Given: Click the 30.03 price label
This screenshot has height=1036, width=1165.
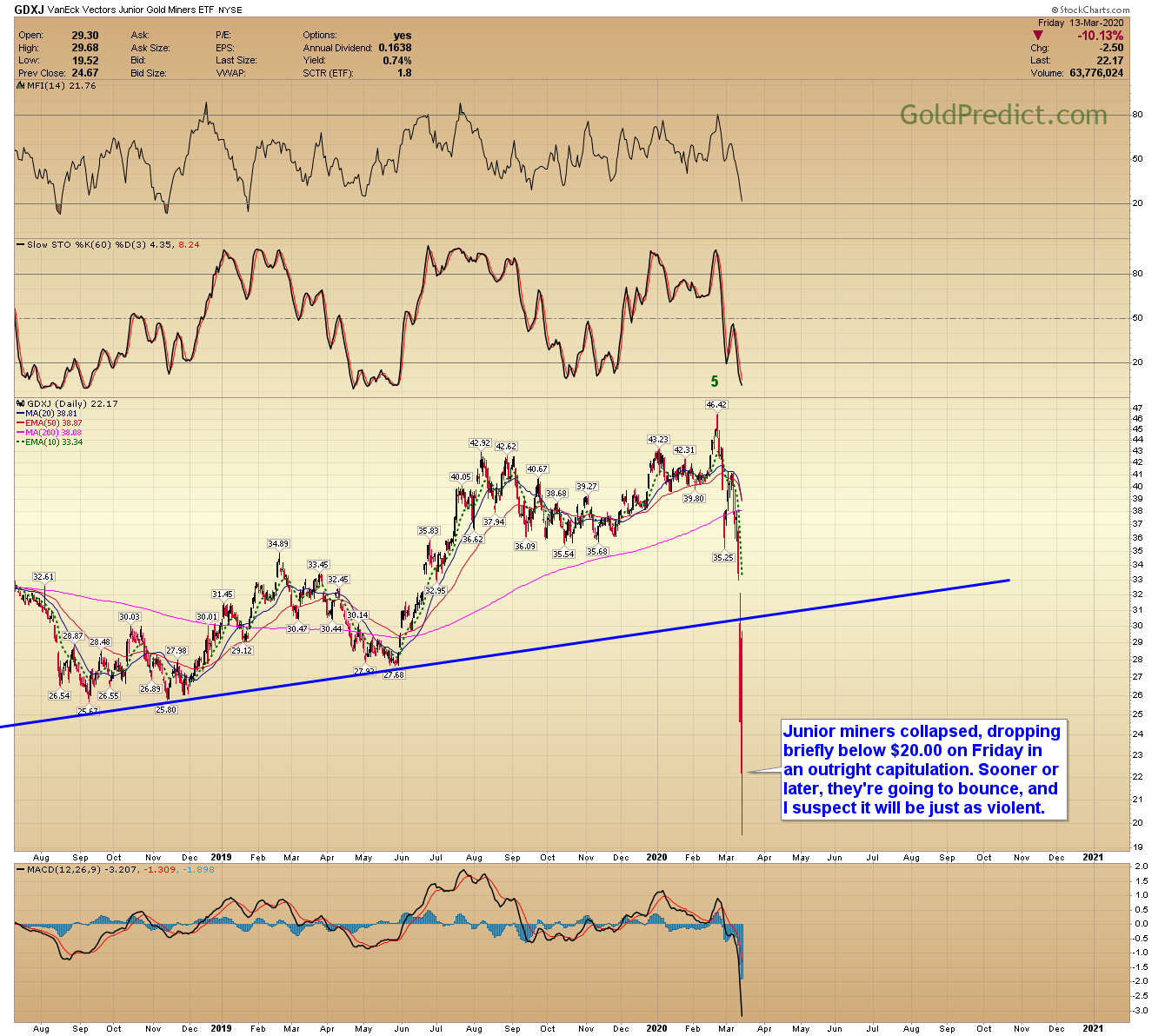Looking at the screenshot, I should click(x=130, y=617).
